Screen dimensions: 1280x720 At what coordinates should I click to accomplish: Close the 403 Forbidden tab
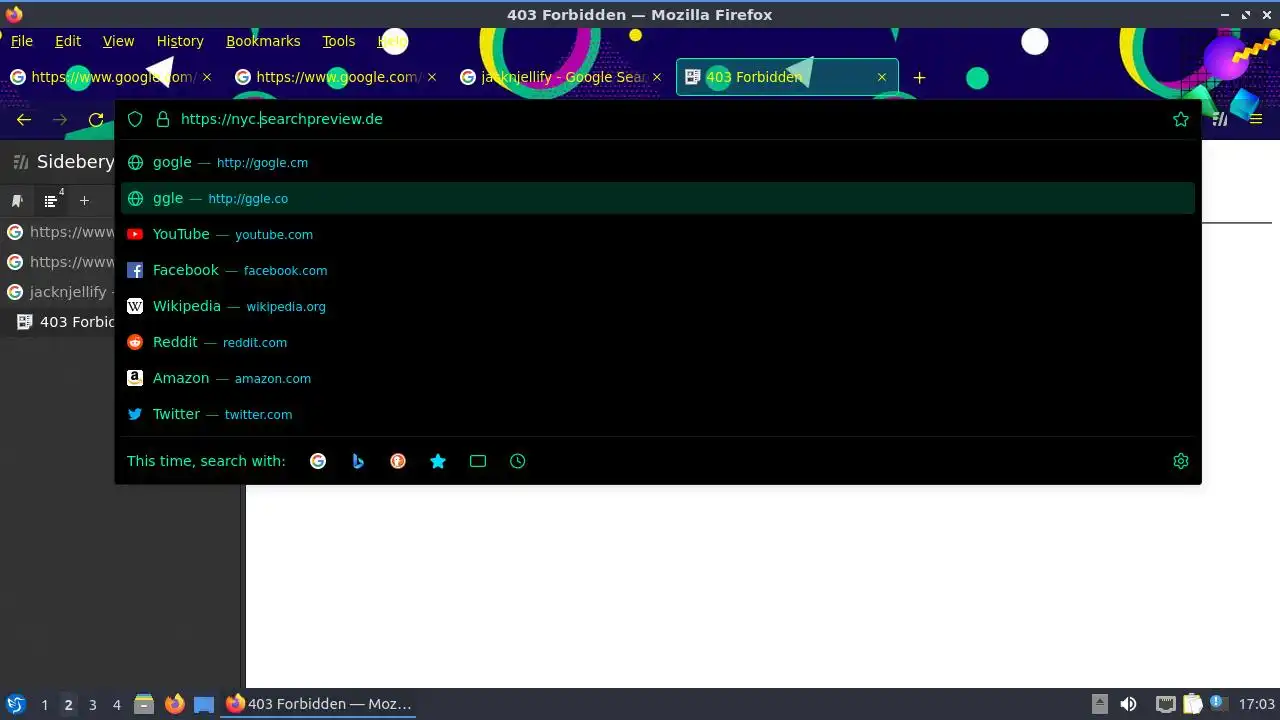point(881,77)
